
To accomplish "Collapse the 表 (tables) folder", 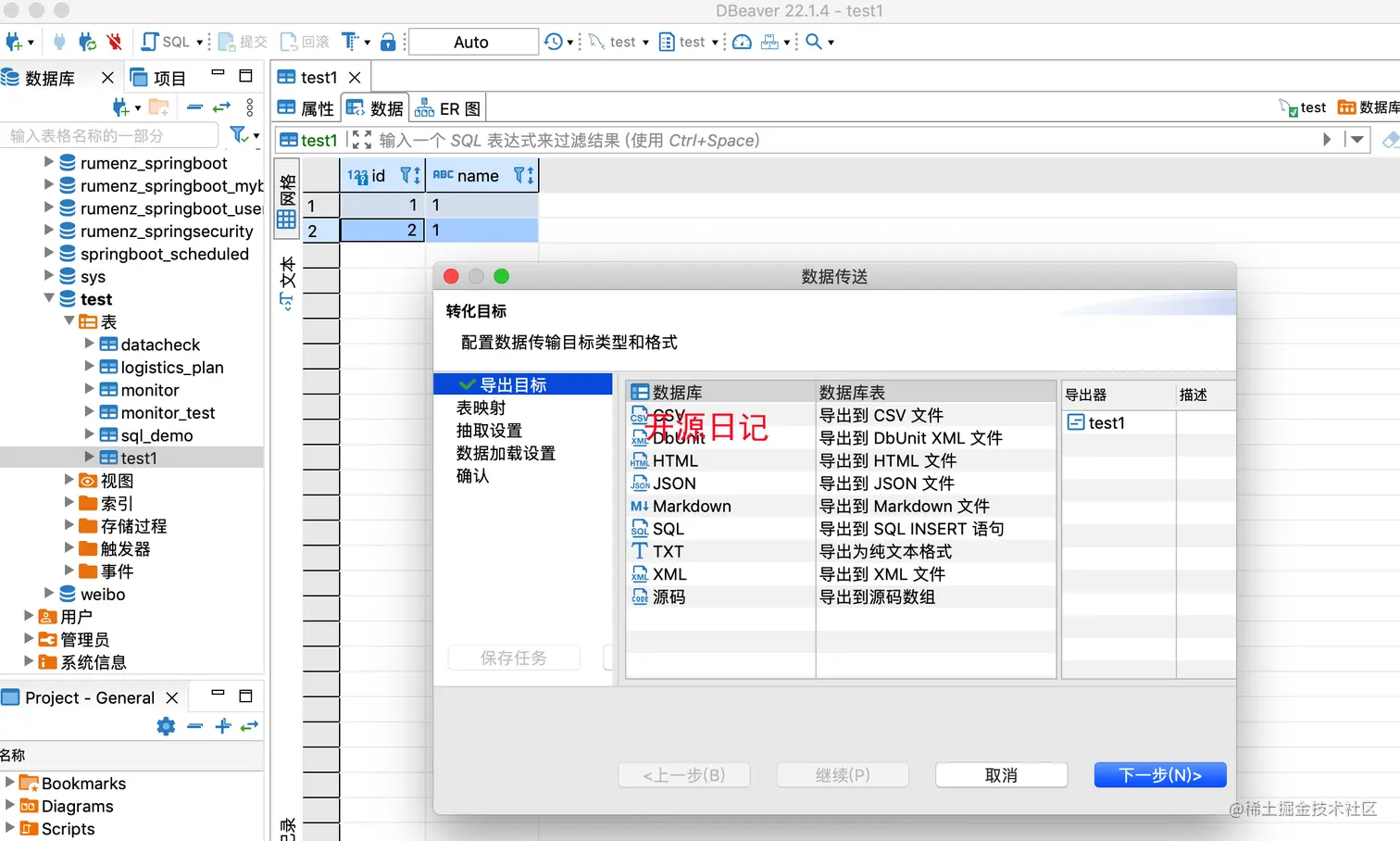I will tap(69, 320).
